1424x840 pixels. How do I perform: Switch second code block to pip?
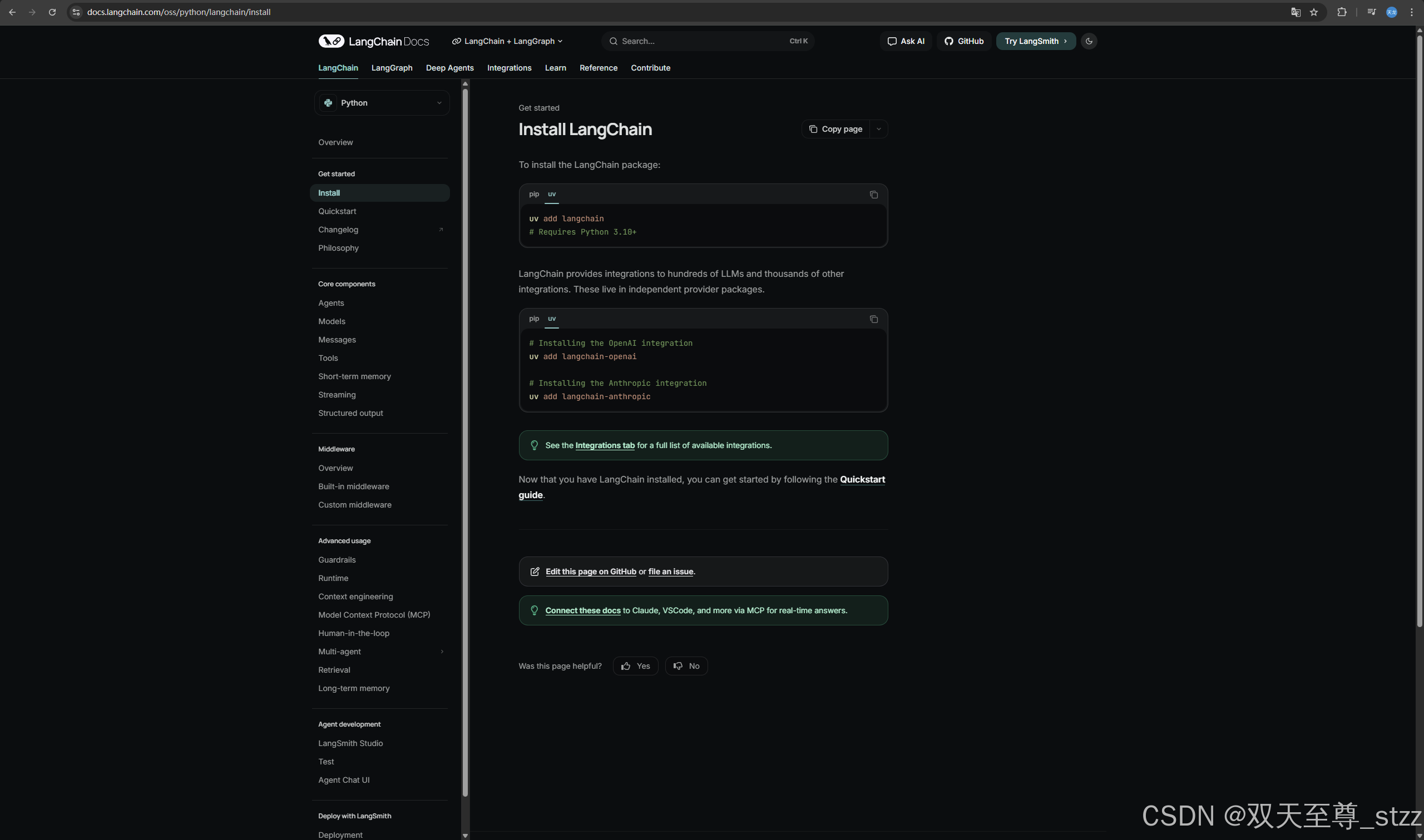point(534,319)
